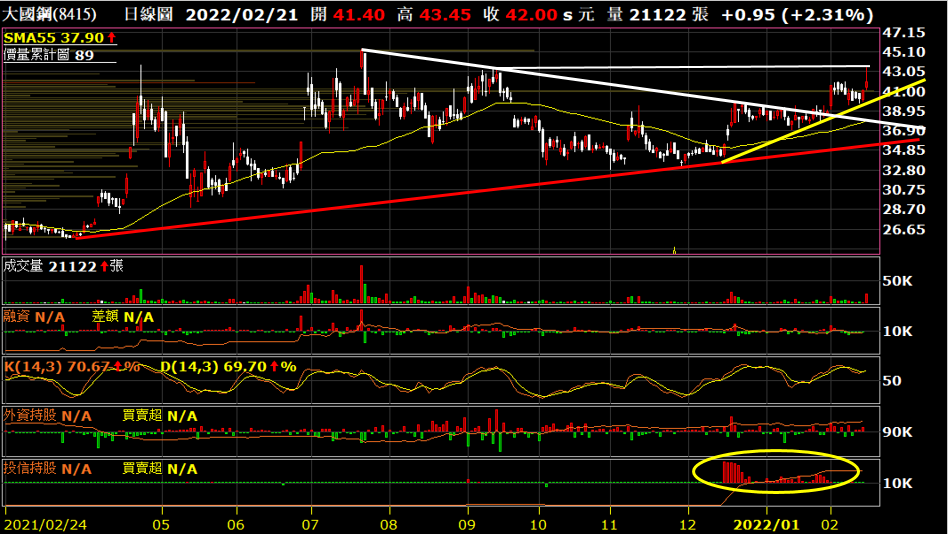Viewport: 948px width, 534px height.
Task: Click the 10K investment trust axis label
Action: coord(897,483)
